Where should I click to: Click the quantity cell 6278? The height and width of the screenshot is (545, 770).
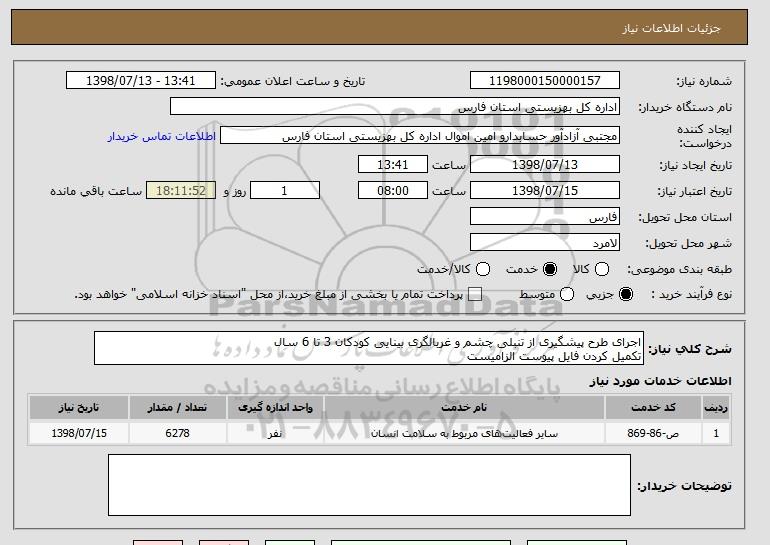pyautogui.click(x=177, y=434)
